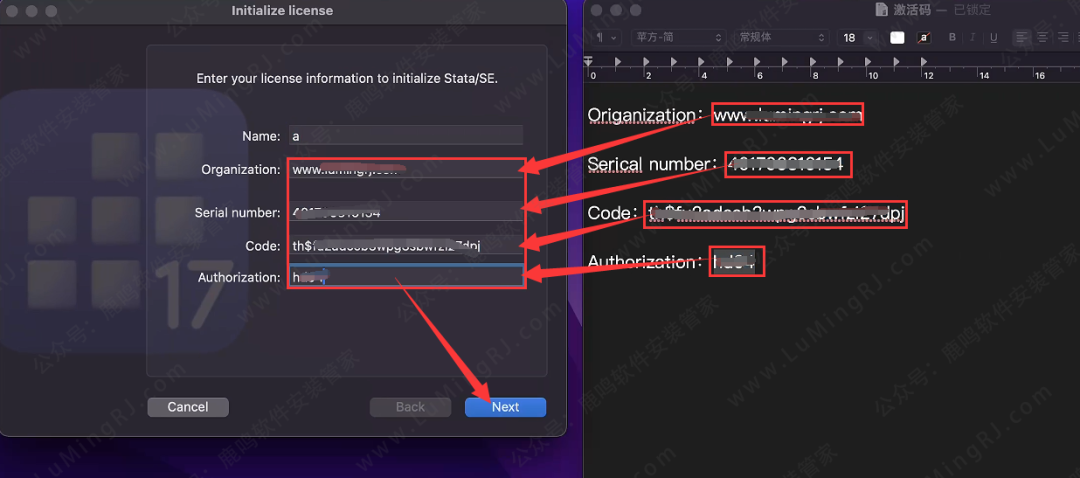1080x478 pixels.
Task: Open the 常规体 typeface dropdown
Action: pyautogui.click(x=781, y=38)
